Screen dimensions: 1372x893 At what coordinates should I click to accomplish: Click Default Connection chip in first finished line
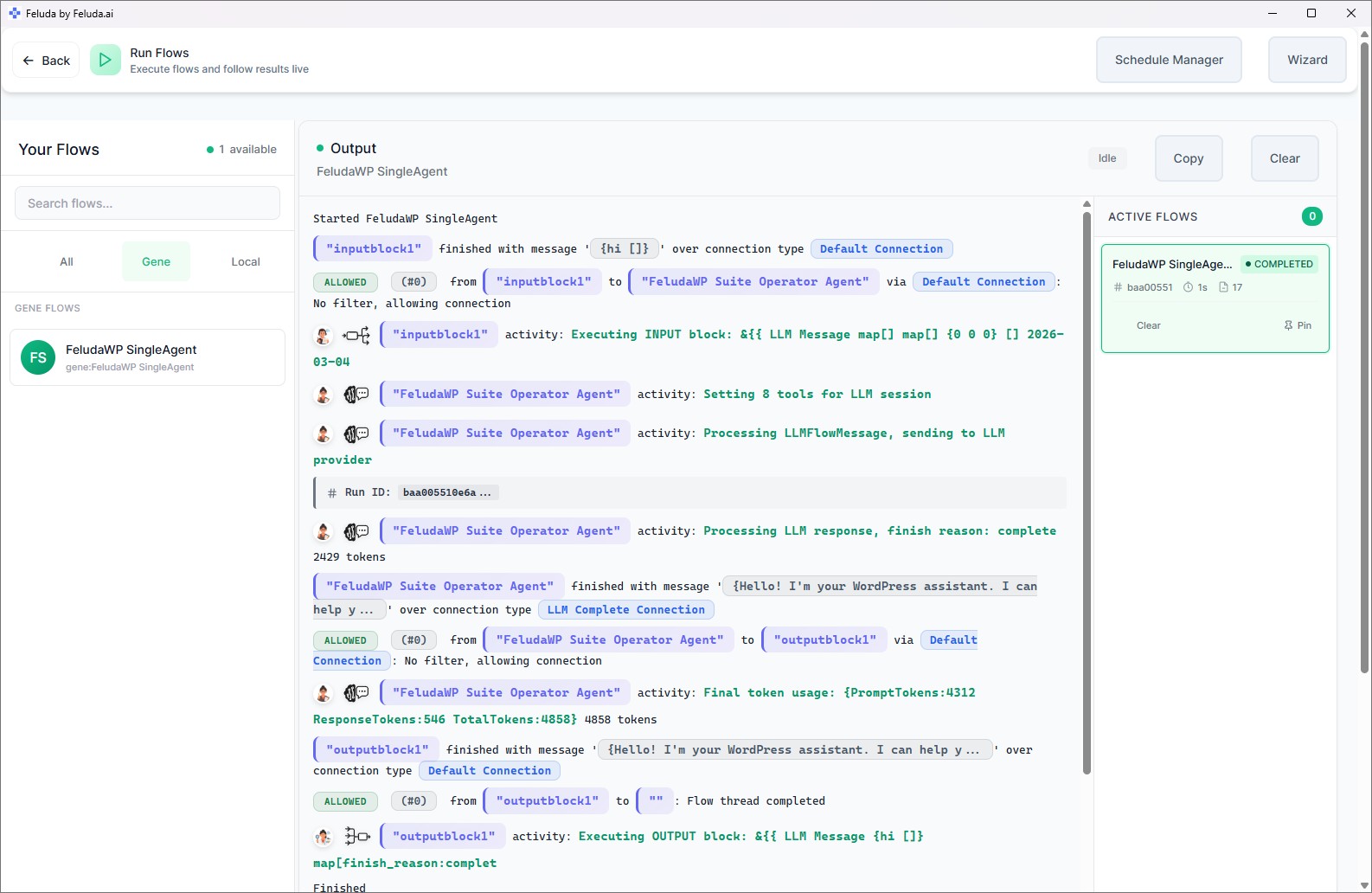[882, 249]
